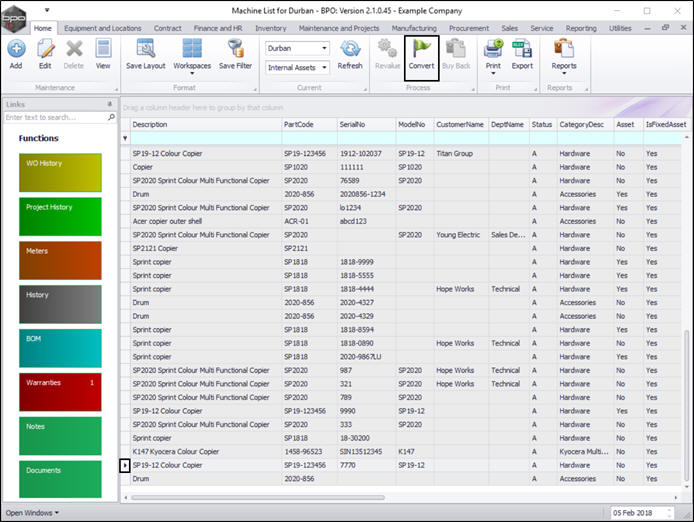This screenshot has height=522, width=694.
Task: Export the list to Excel
Action: coord(522,48)
